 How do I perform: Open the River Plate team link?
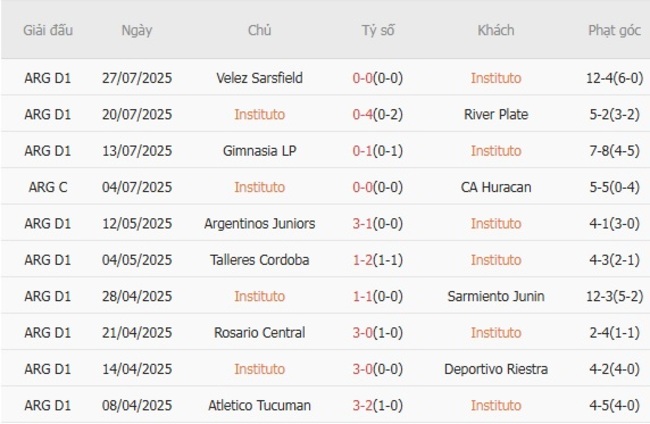pyautogui.click(x=496, y=114)
